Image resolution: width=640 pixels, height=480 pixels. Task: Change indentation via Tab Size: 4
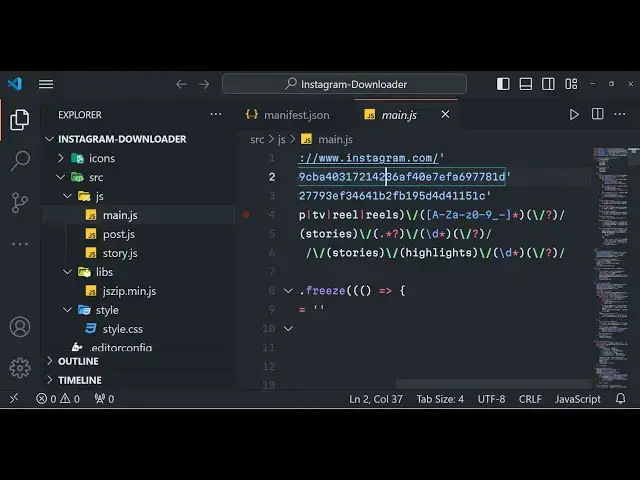click(440, 399)
